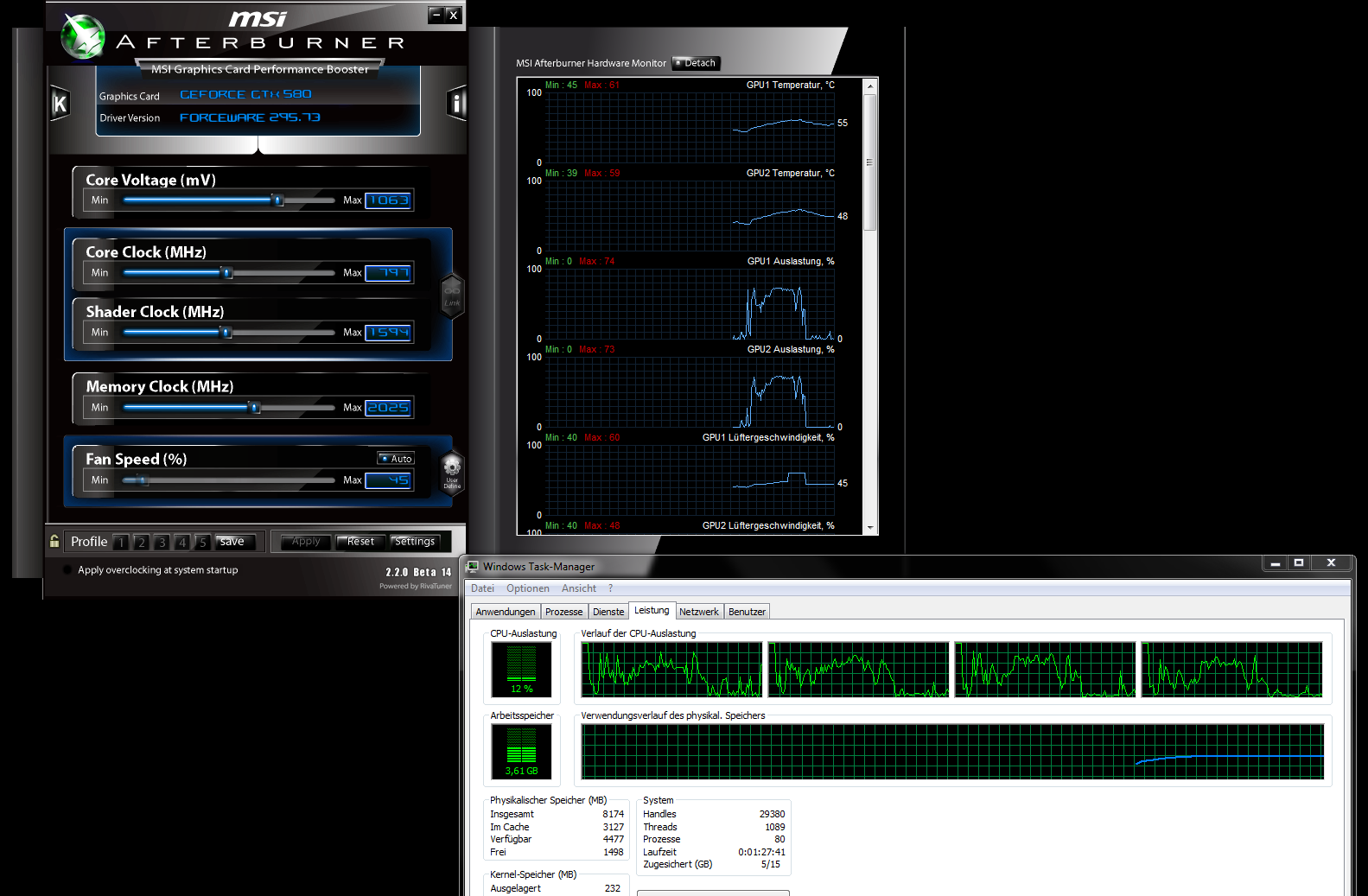Reset Afterburner settings to defaults
Image resolution: width=1368 pixels, height=896 pixels.
point(360,542)
